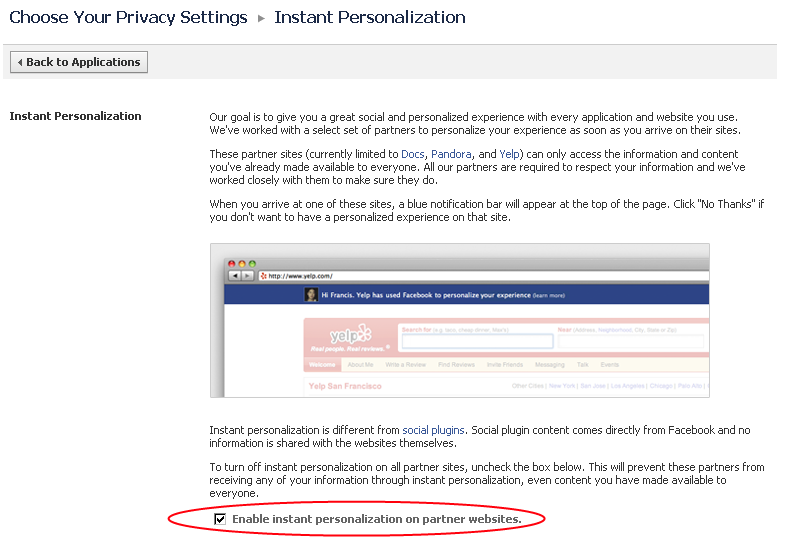Open the Docs partner link
Screen dimensions: 790x538
click(413, 154)
